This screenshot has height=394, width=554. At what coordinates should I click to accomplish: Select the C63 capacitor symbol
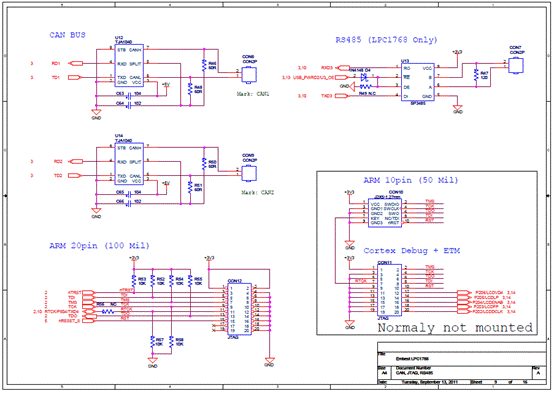point(129,95)
